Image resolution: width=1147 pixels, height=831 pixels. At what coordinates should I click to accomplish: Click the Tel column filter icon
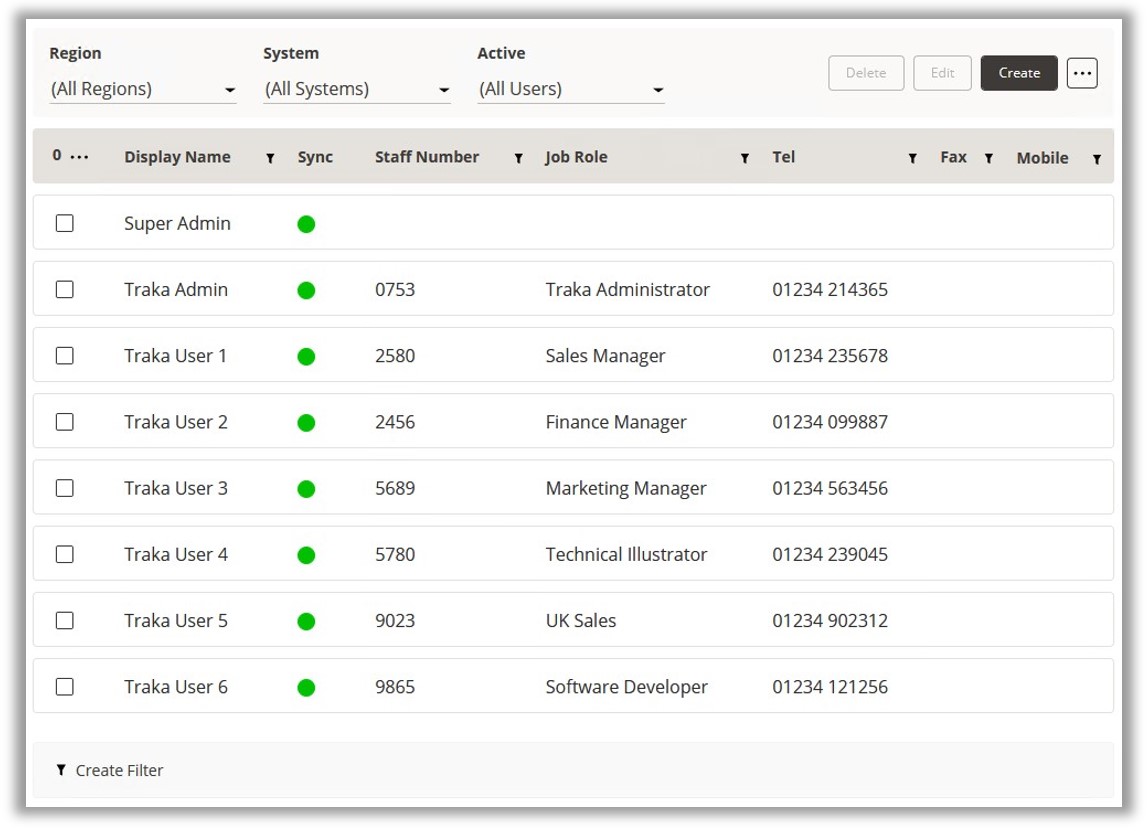(x=912, y=158)
